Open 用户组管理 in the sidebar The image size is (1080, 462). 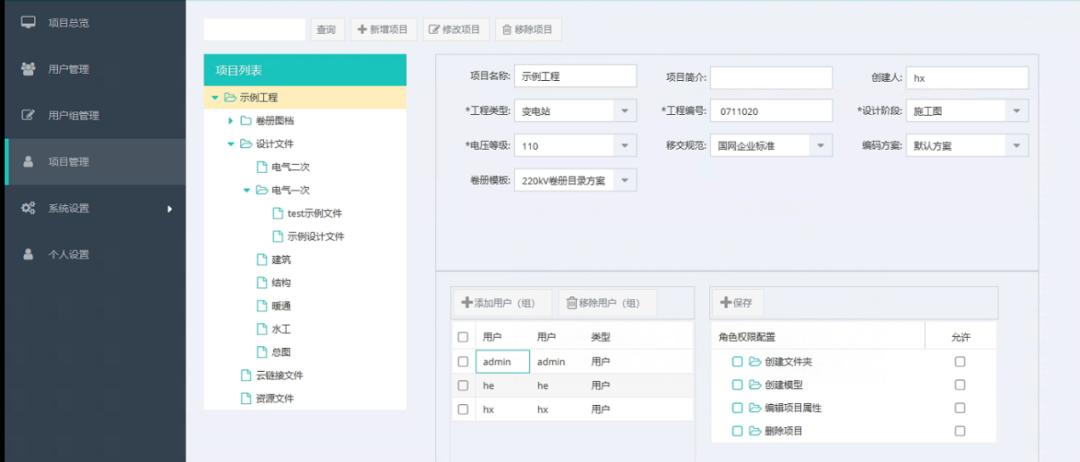(x=95, y=115)
